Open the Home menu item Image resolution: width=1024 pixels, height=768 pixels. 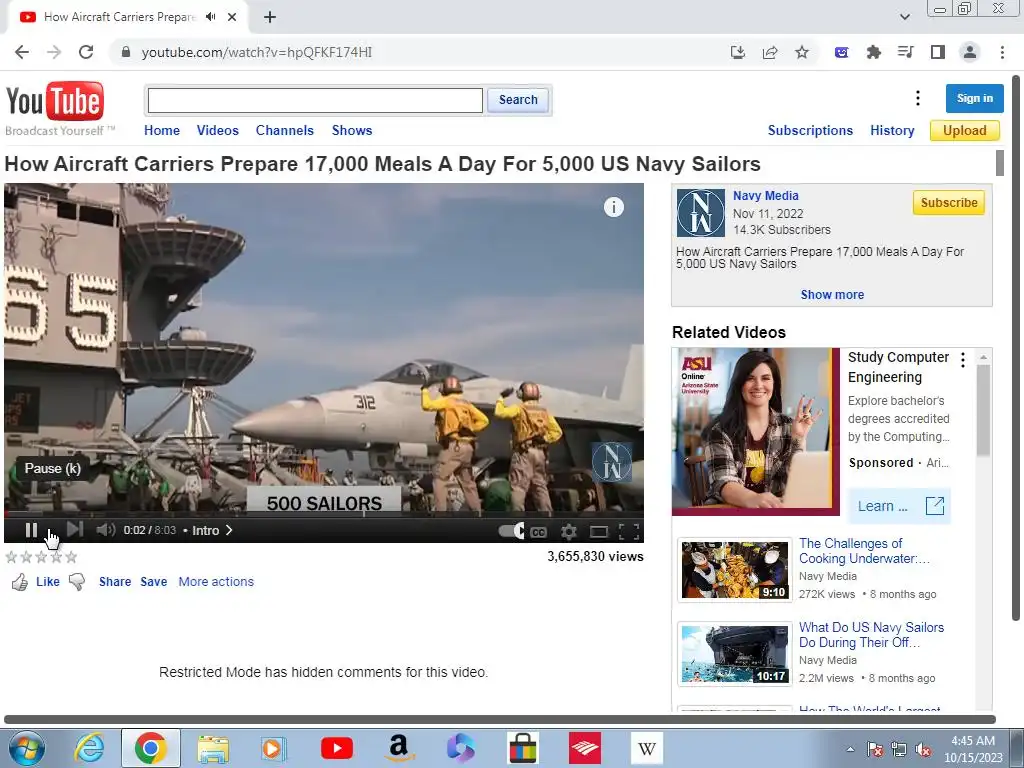coord(162,130)
